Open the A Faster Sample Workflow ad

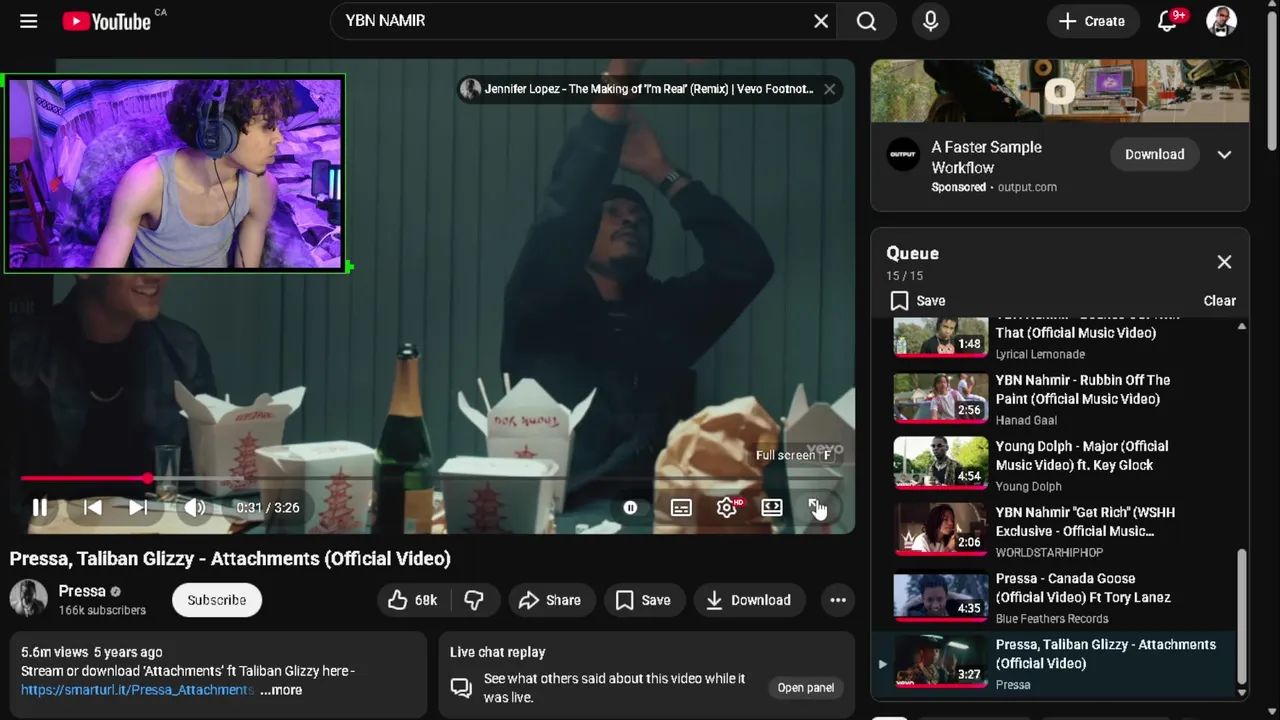click(987, 157)
